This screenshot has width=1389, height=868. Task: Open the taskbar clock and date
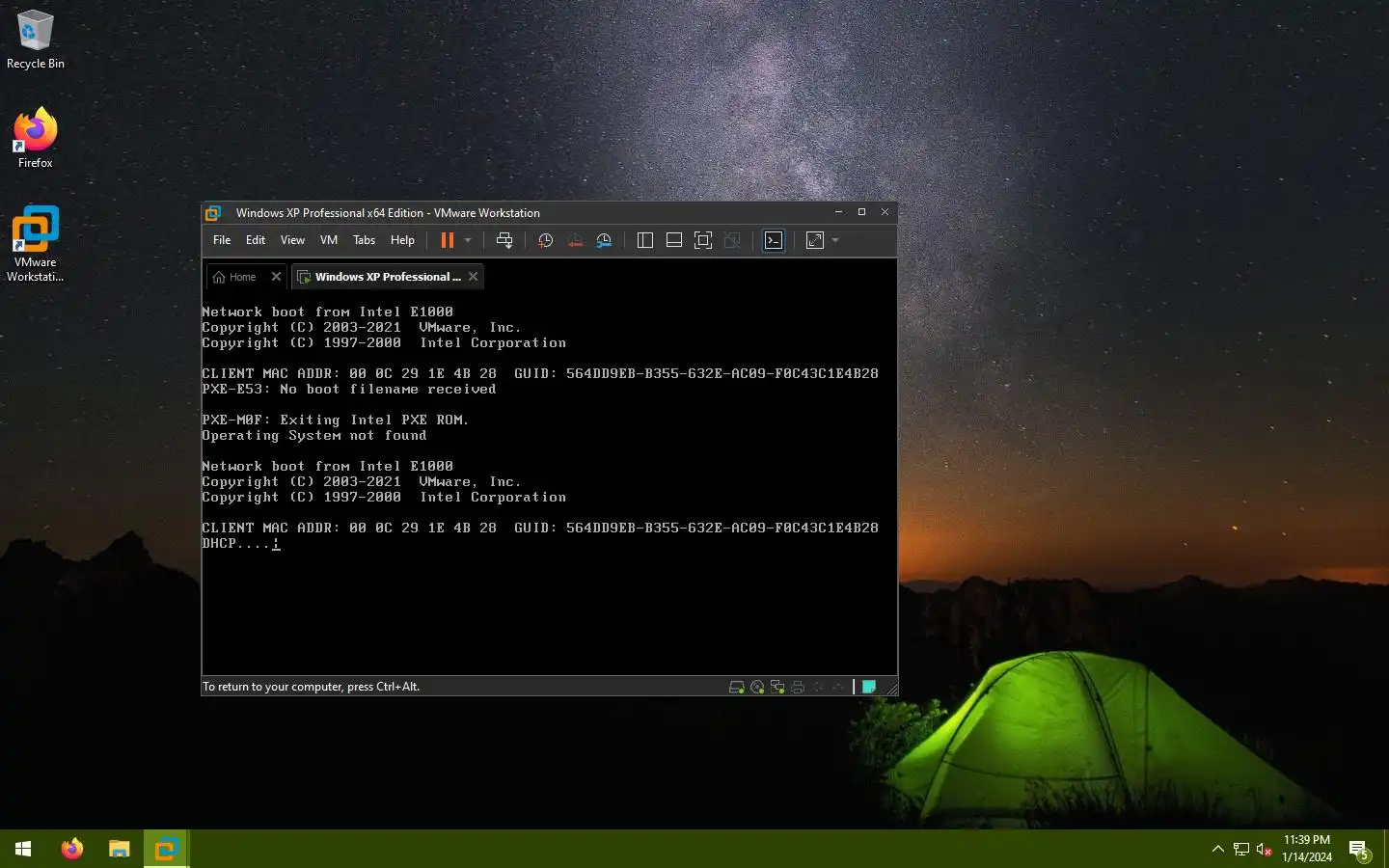coord(1307,849)
